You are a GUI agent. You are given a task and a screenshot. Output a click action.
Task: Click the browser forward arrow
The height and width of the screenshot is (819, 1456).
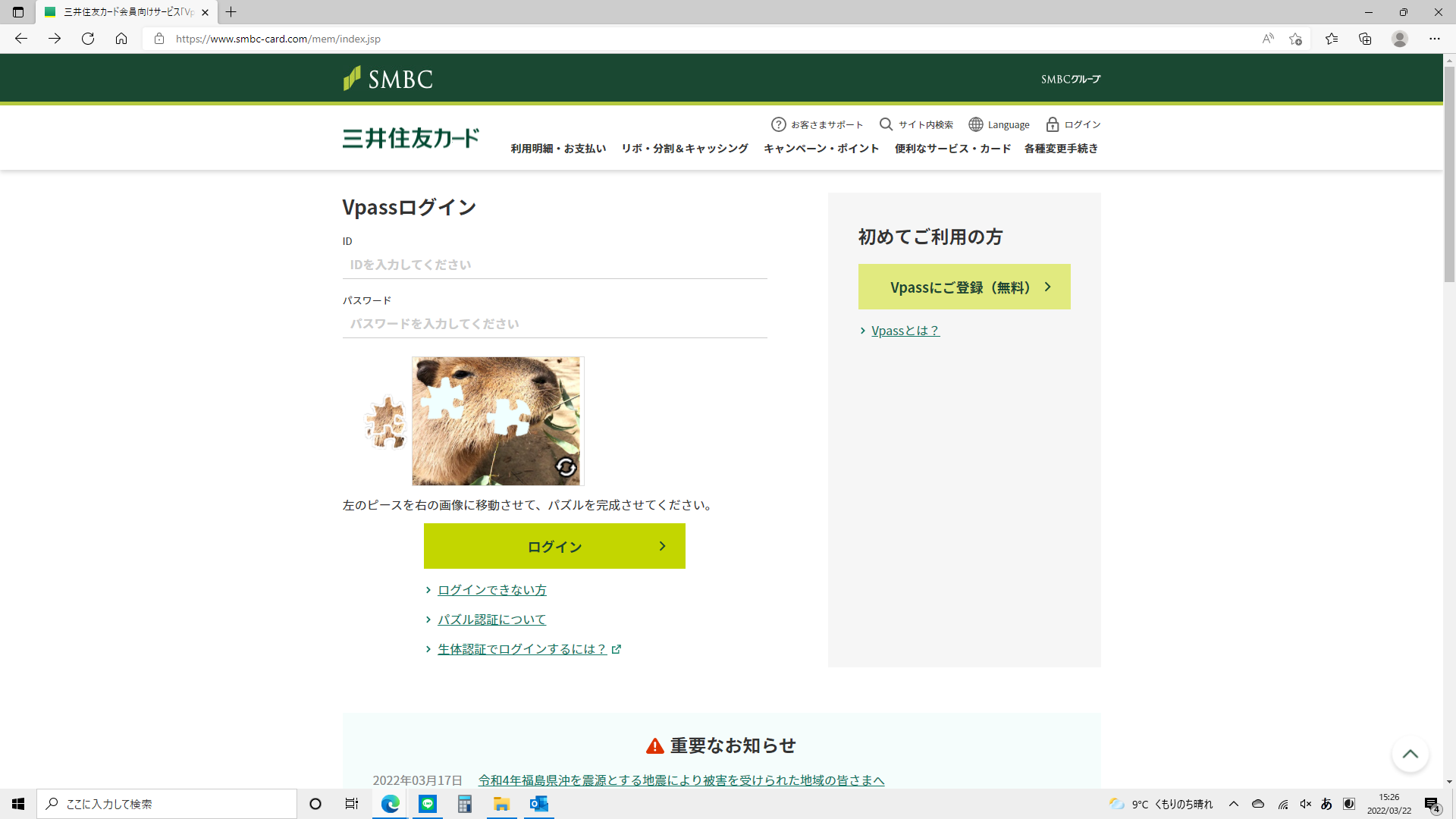[x=55, y=39]
